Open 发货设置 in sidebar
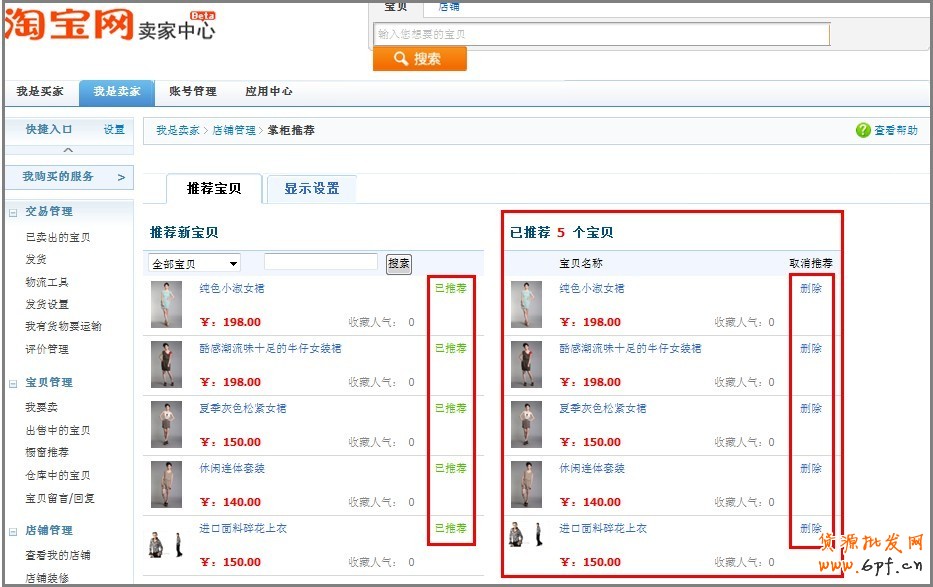The image size is (933, 587). point(46,305)
